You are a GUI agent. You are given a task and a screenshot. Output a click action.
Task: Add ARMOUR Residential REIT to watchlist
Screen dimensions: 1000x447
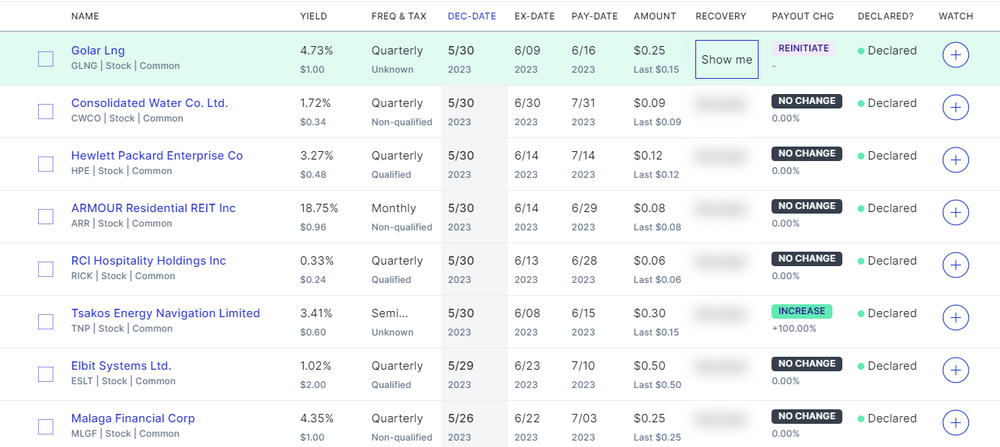pos(955,212)
